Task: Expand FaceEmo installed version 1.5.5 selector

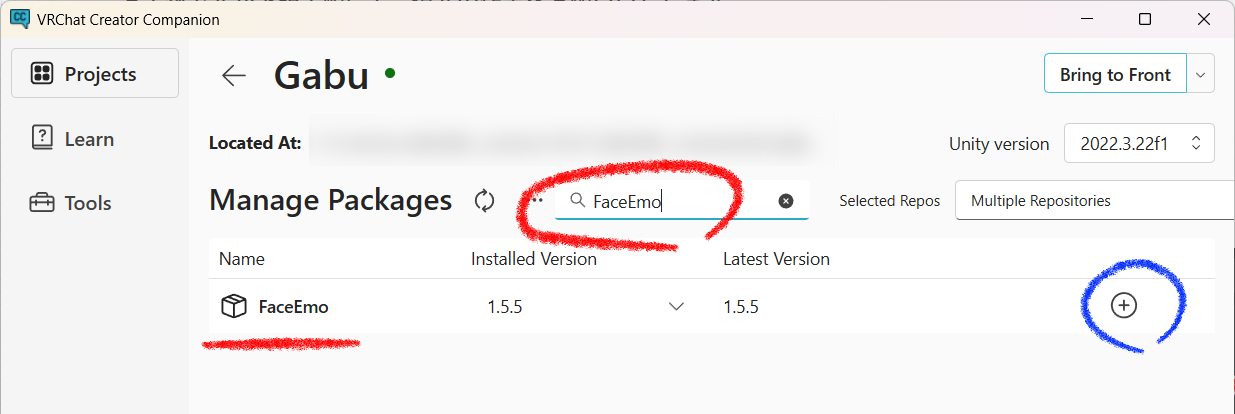Action: point(676,307)
